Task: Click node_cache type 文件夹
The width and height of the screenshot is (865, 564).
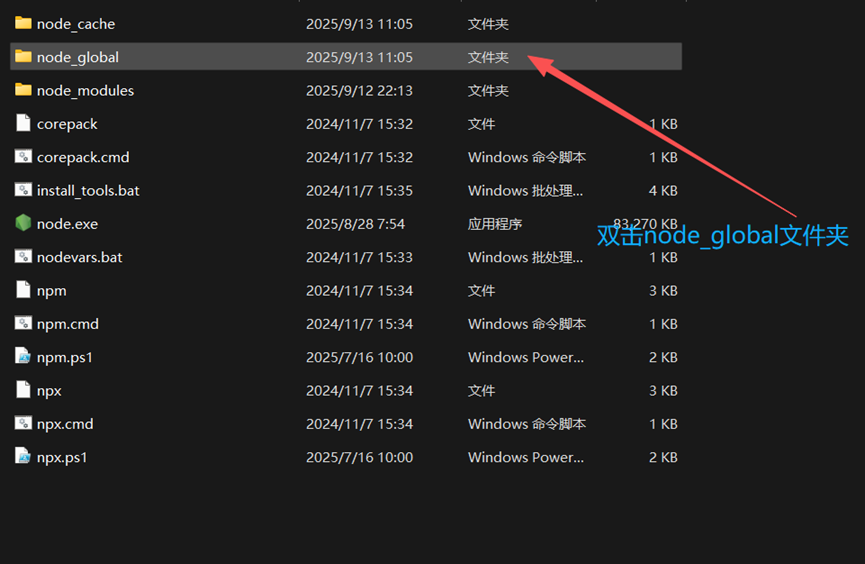Action: (x=488, y=24)
